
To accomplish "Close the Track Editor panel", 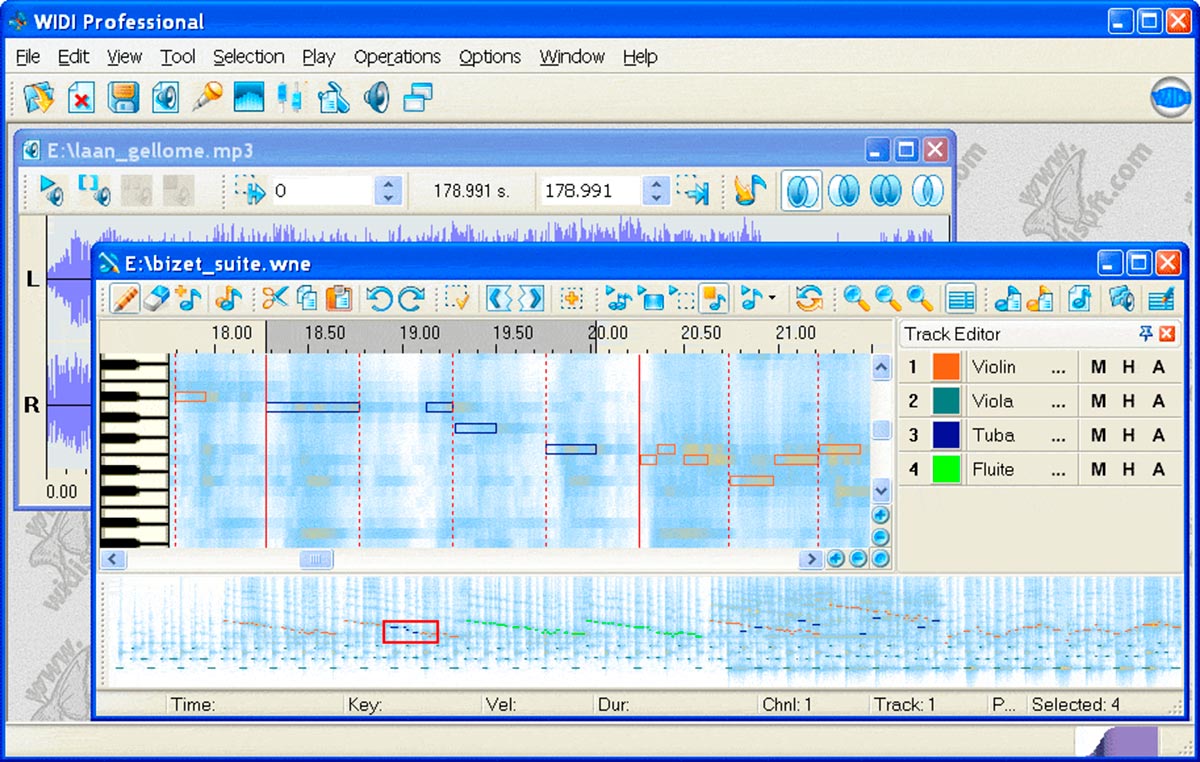I will [x=1166, y=333].
